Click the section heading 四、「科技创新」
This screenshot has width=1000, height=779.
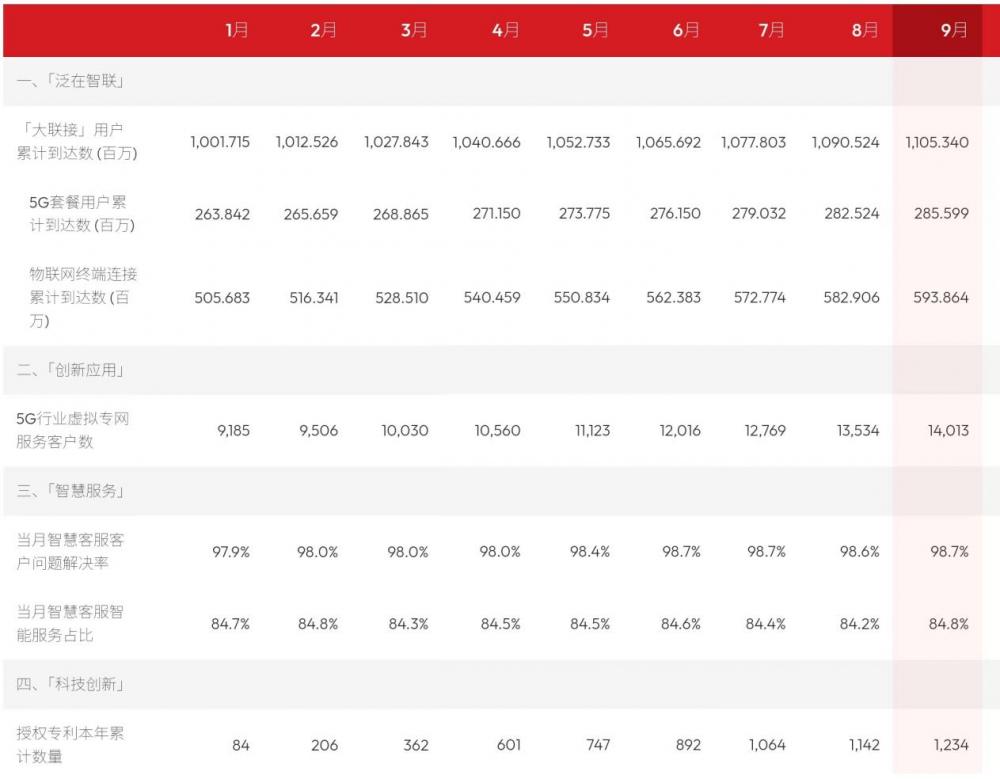tap(70, 684)
